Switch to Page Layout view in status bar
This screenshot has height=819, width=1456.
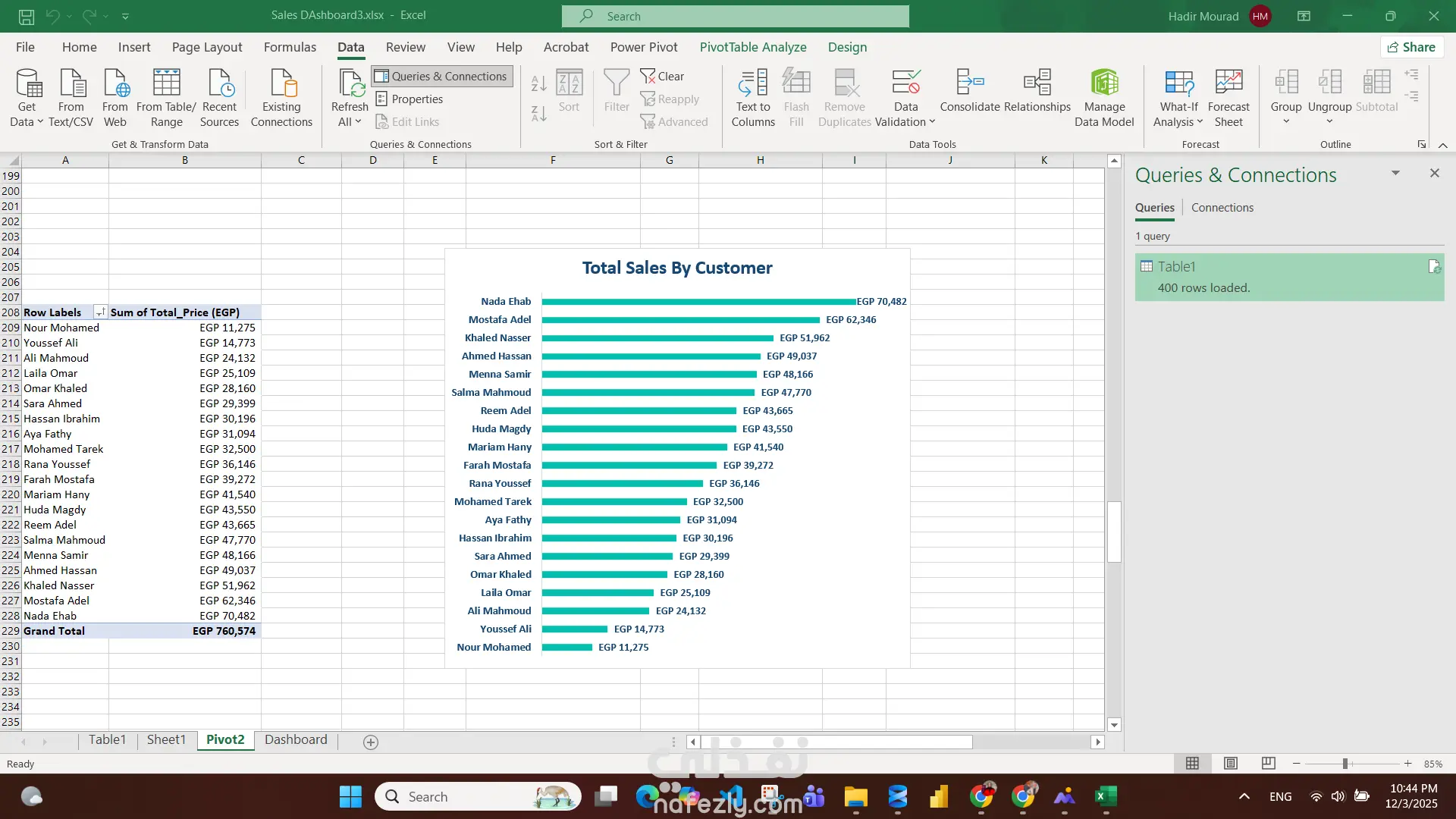click(1231, 764)
